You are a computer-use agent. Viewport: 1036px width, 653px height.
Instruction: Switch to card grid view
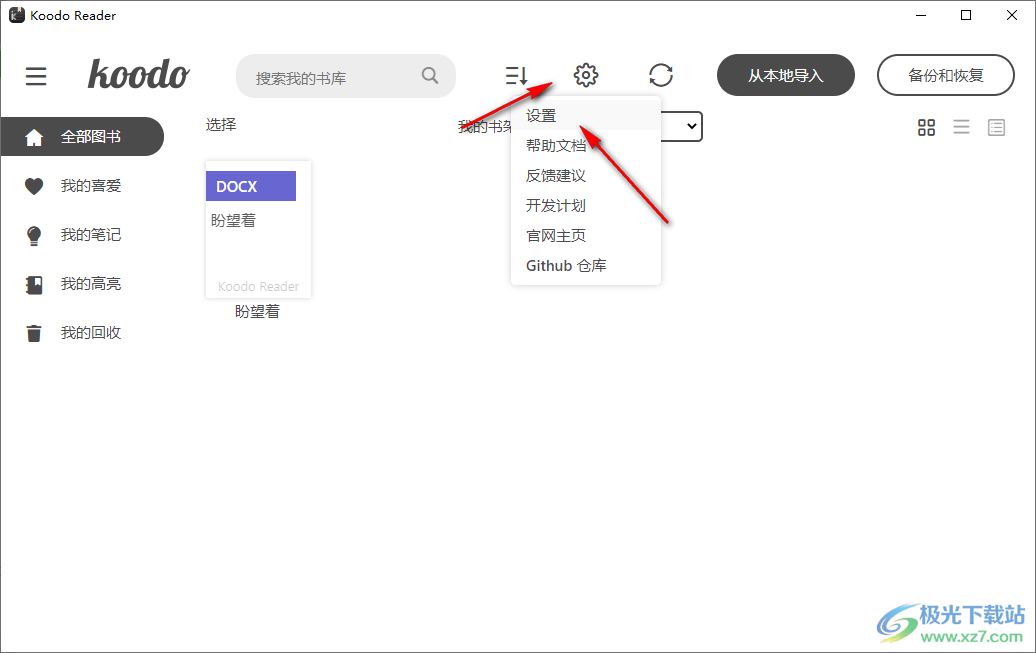click(x=926, y=127)
